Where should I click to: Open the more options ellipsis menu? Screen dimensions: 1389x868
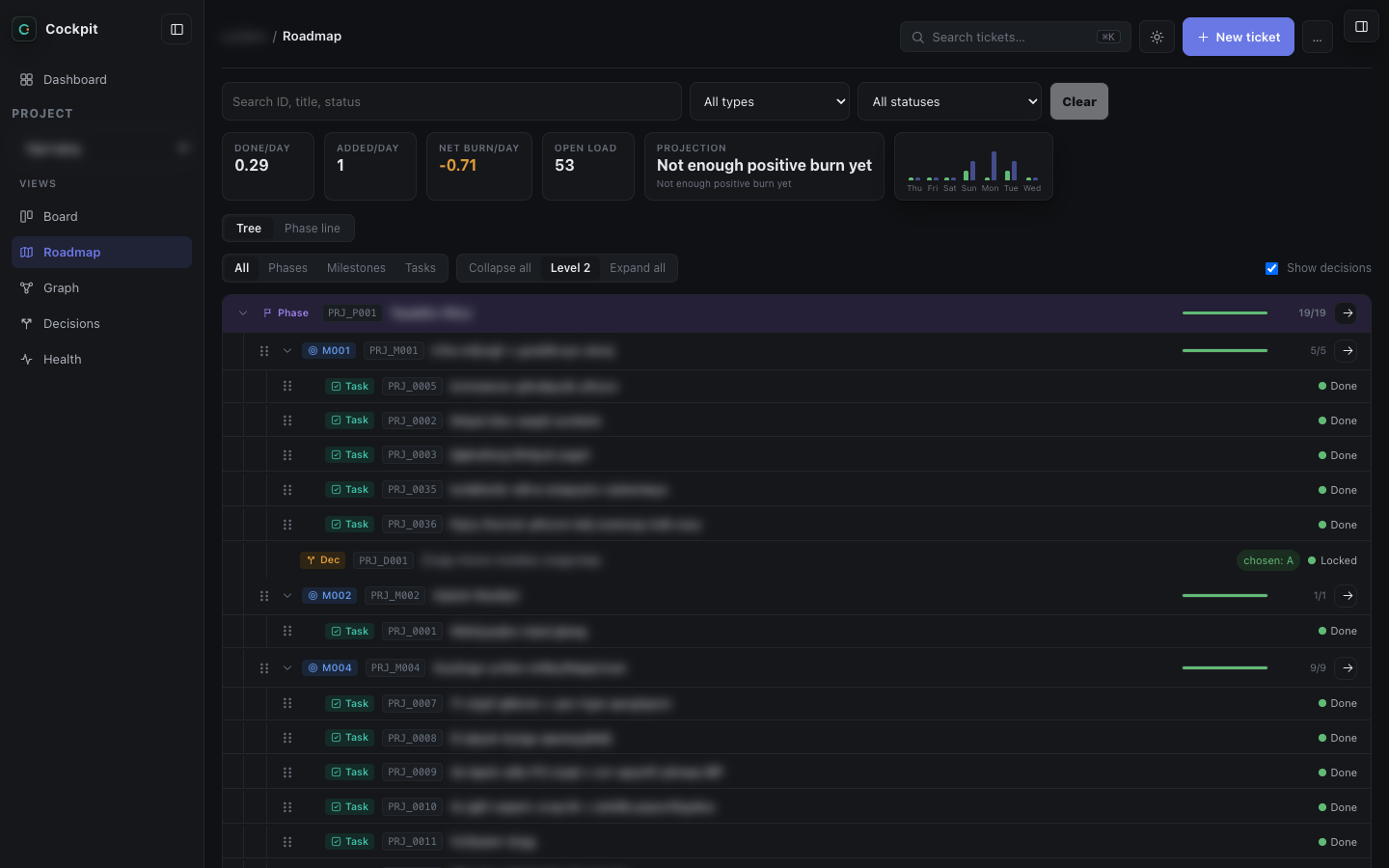coord(1317,37)
